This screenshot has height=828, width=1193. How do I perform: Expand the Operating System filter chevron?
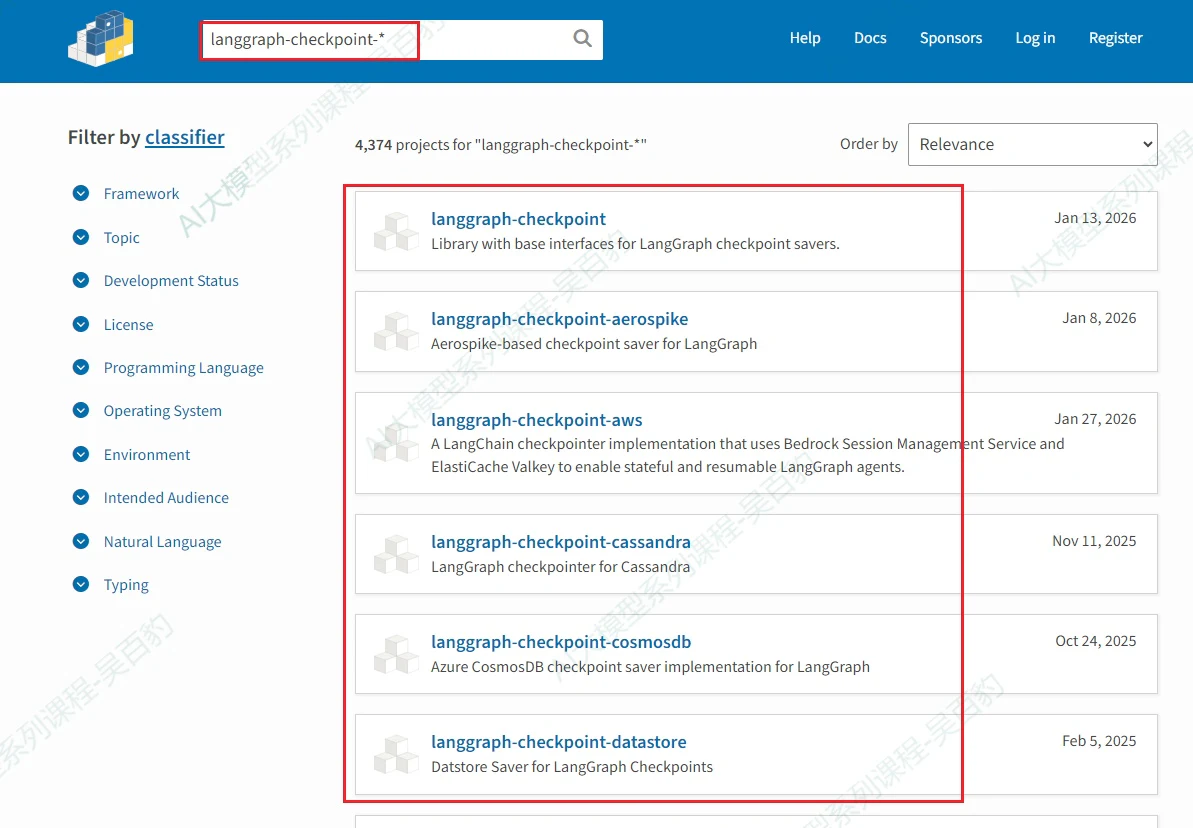(81, 410)
